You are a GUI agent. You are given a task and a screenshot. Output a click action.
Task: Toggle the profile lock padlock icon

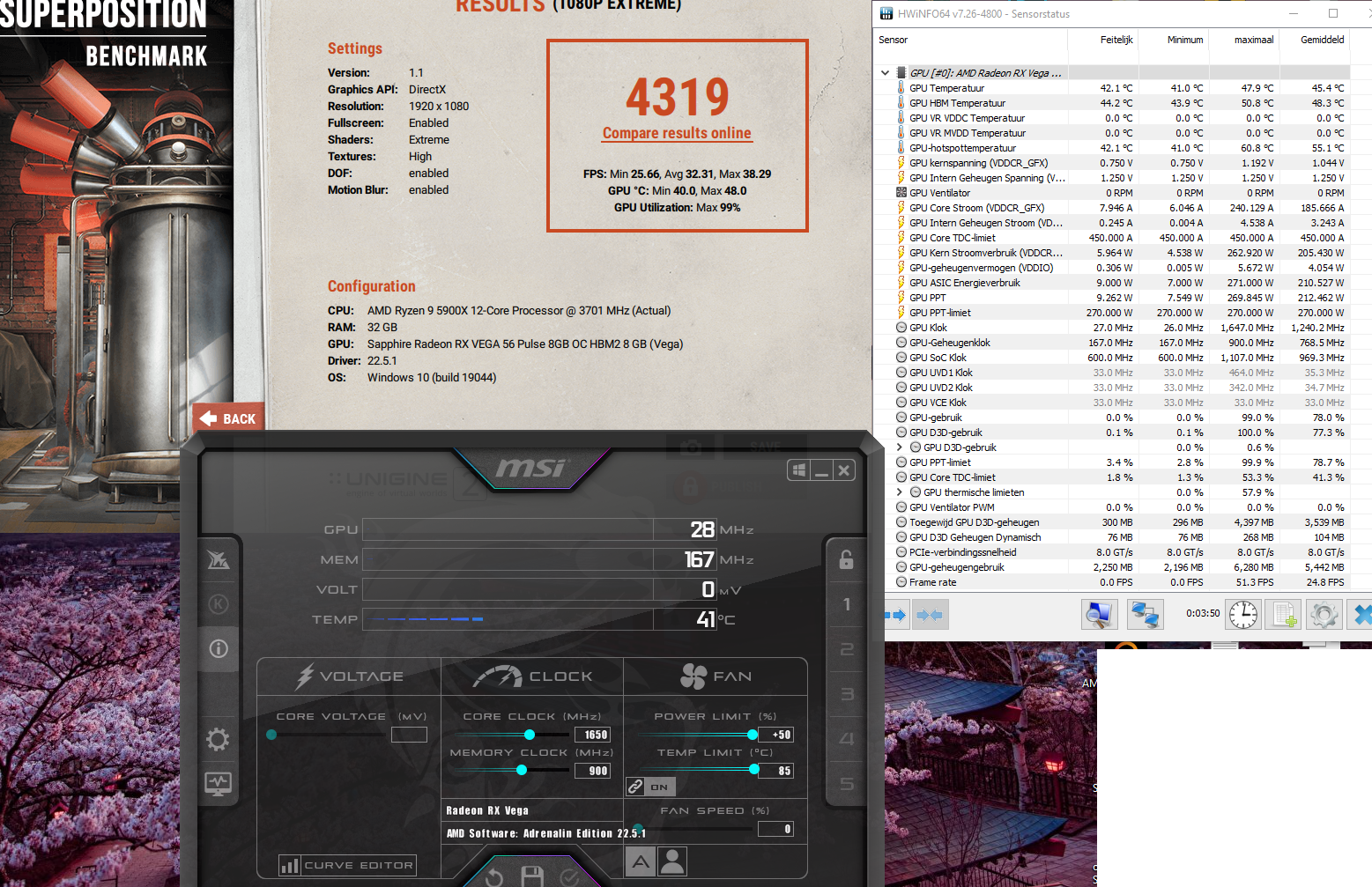[x=846, y=559]
